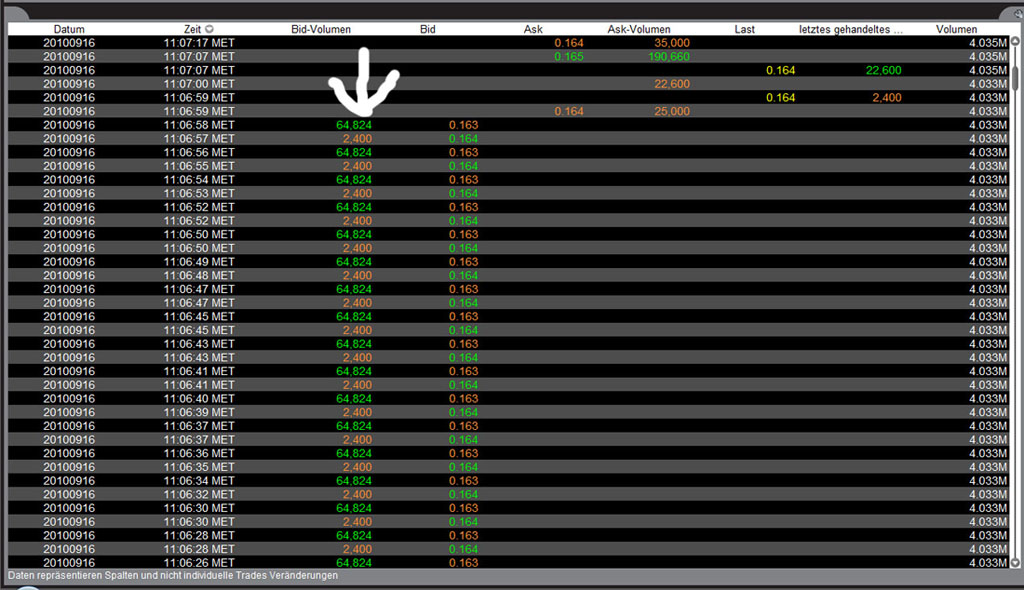The image size is (1024, 590).
Task: Click green 22,600 in the letztes gehandeltes column
Action: (884, 71)
